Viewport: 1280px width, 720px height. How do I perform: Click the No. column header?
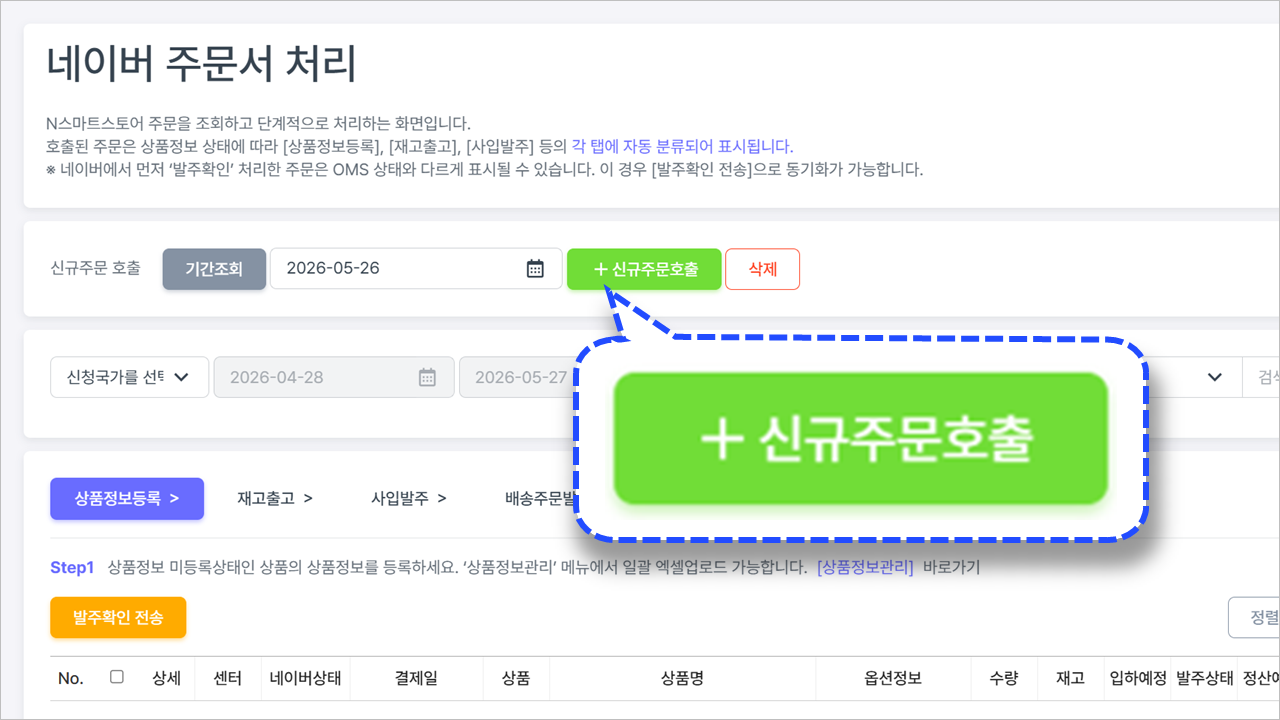(x=70, y=678)
